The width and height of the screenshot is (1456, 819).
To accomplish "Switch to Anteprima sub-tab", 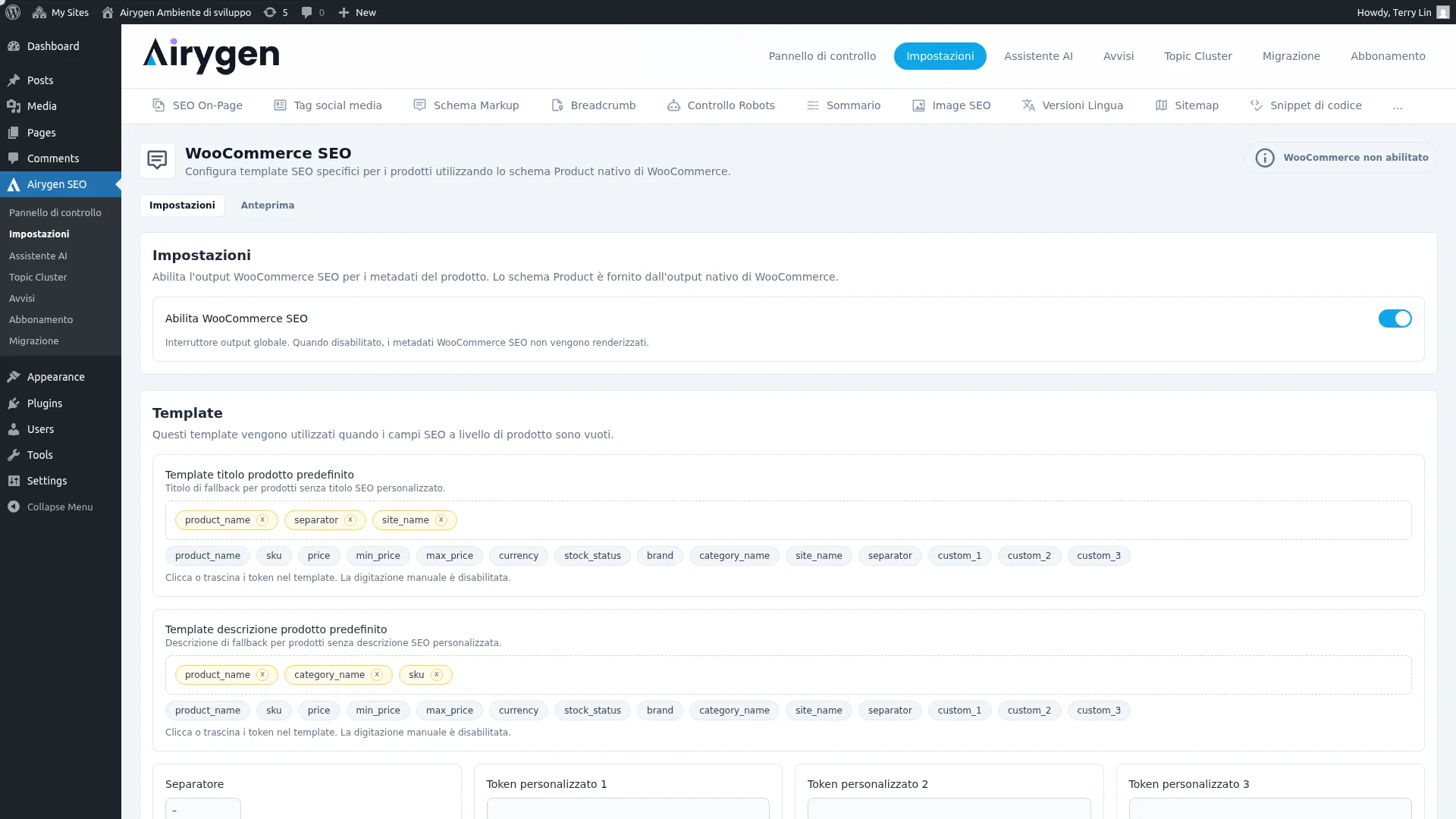I will [x=268, y=206].
